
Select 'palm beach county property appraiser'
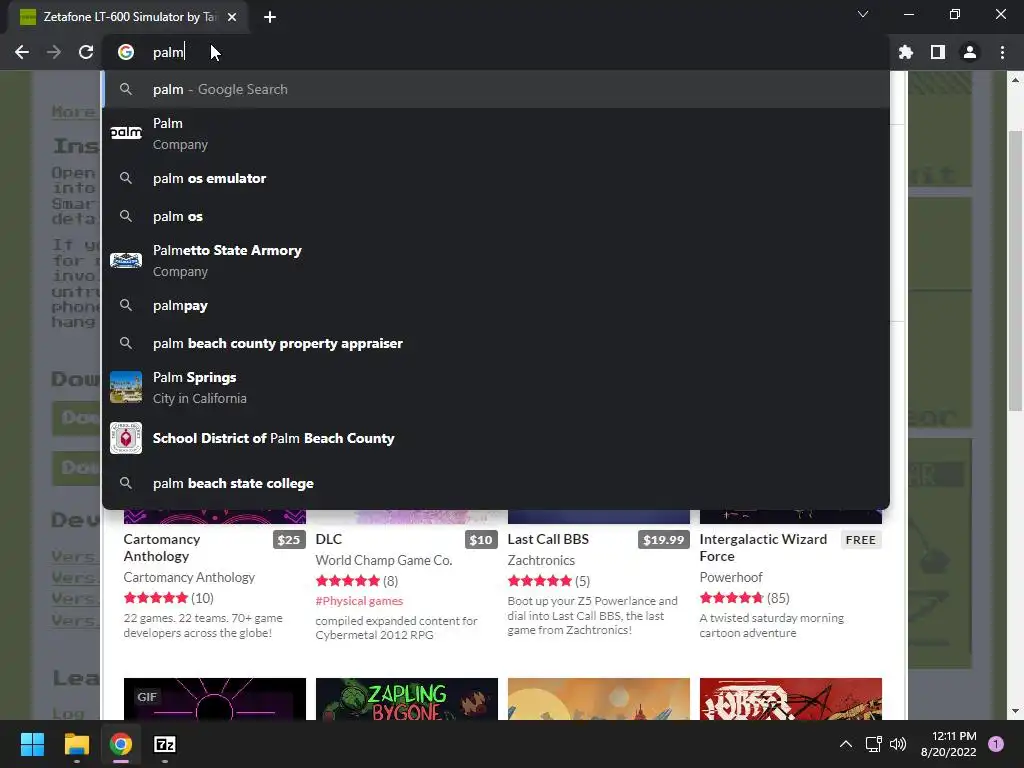coord(496,344)
